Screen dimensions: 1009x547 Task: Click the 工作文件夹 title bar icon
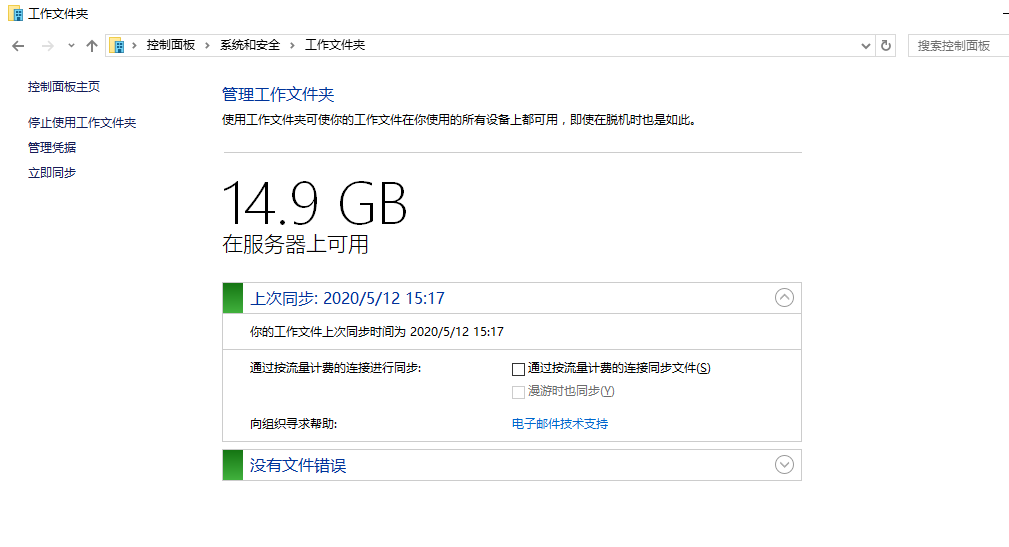pyautogui.click(x=15, y=14)
